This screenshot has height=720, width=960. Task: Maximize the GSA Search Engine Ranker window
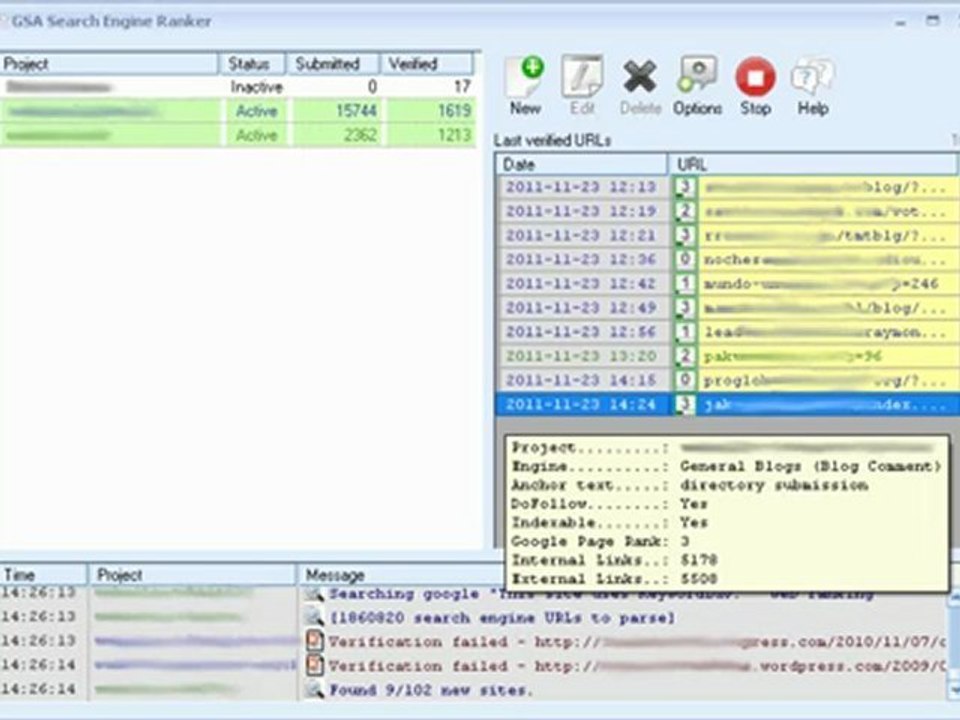pyautogui.click(x=932, y=21)
